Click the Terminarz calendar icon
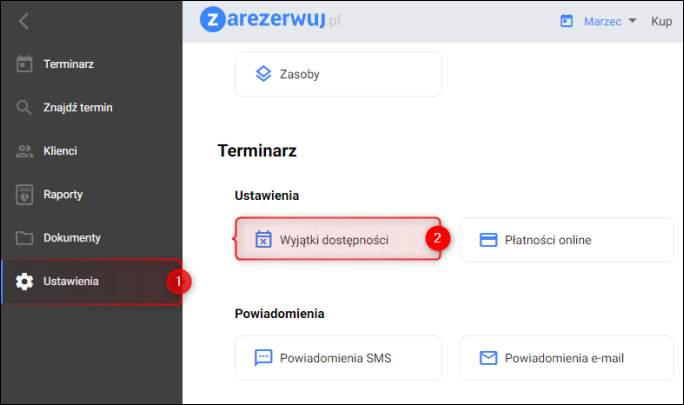 pyautogui.click(x=25, y=65)
